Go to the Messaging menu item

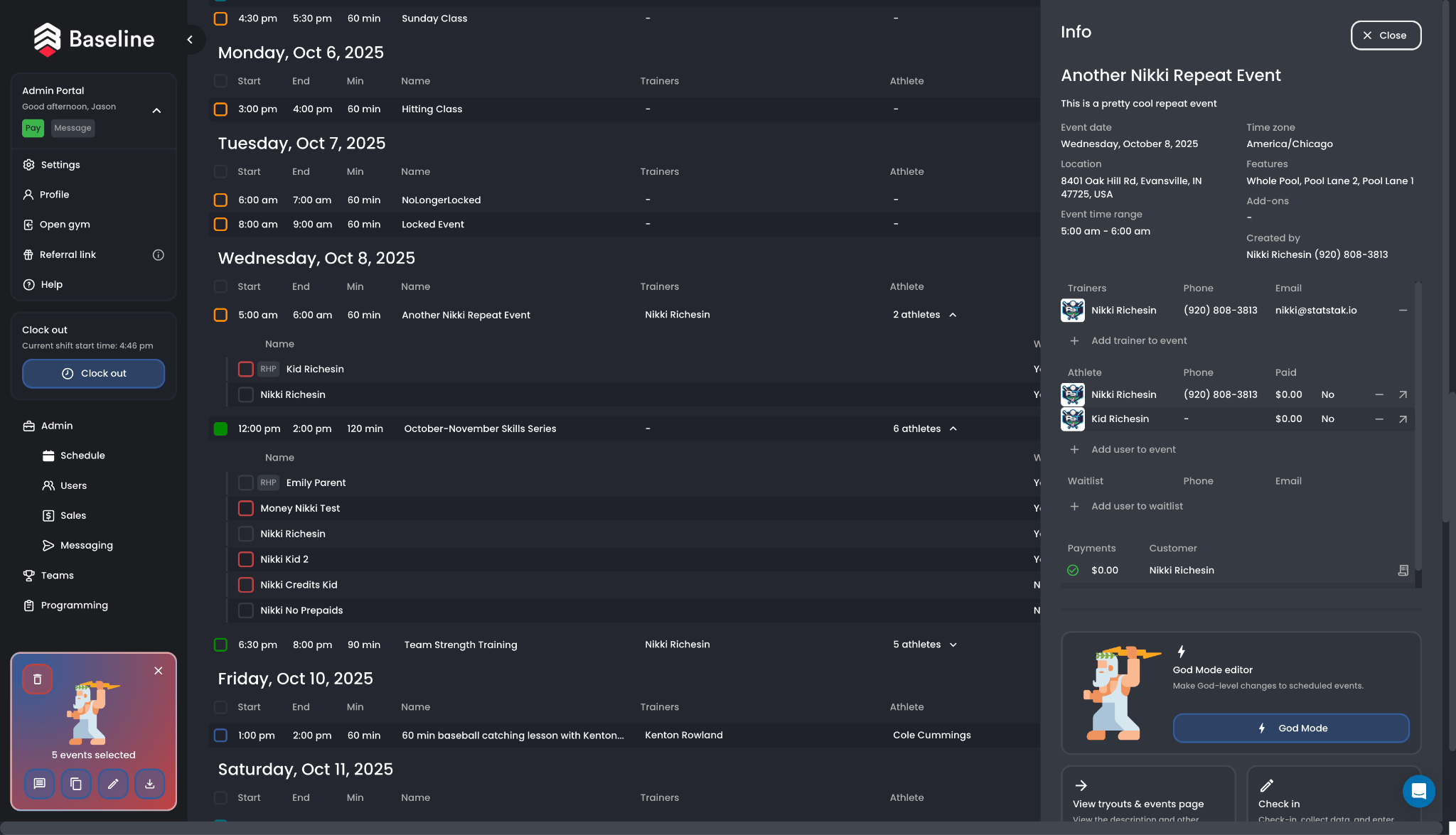[x=86, y=546]
